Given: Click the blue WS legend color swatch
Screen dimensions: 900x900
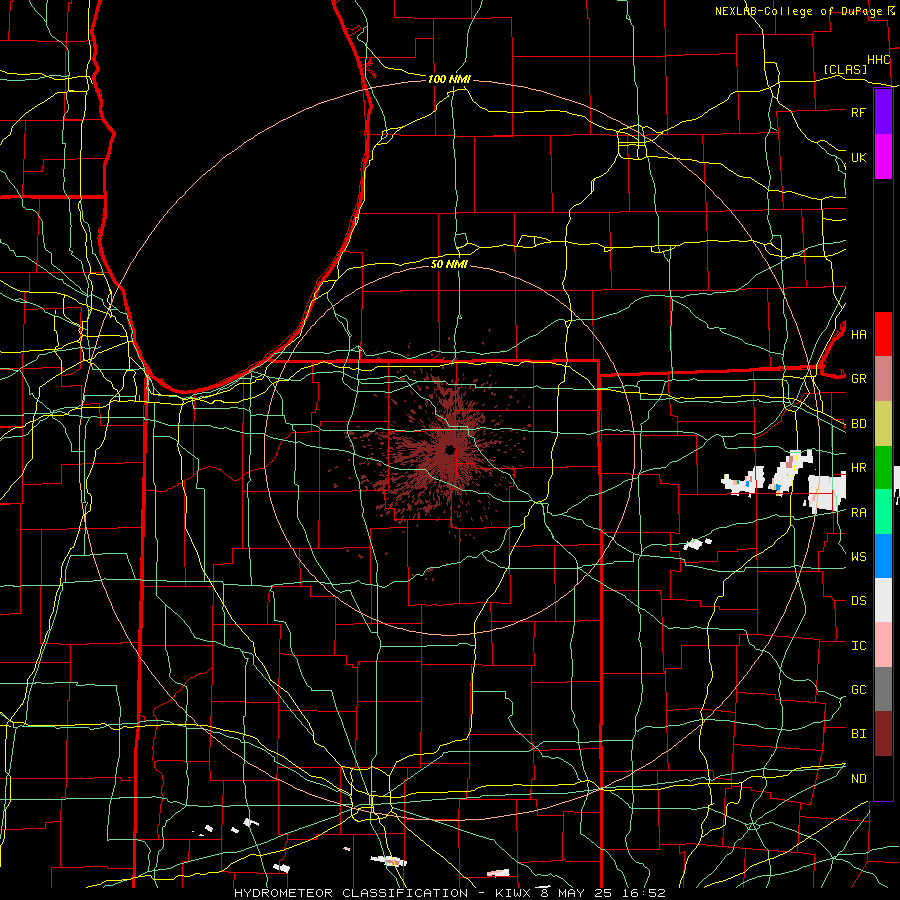Looking at the screenshot, I should pos(883,556).
